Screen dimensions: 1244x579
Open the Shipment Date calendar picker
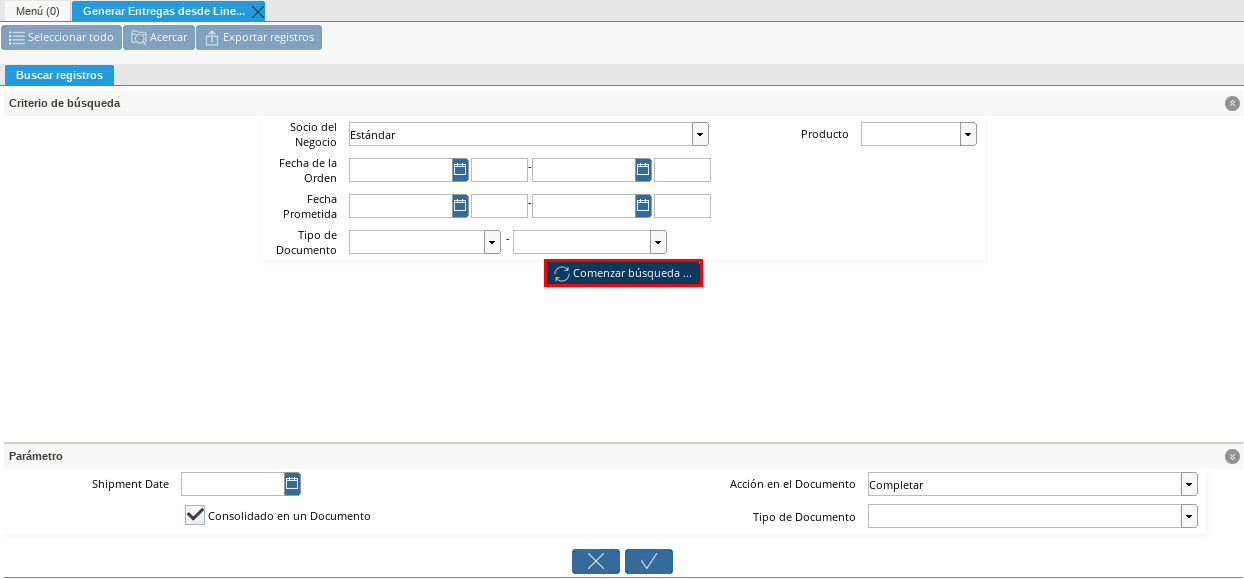point(292,484)
